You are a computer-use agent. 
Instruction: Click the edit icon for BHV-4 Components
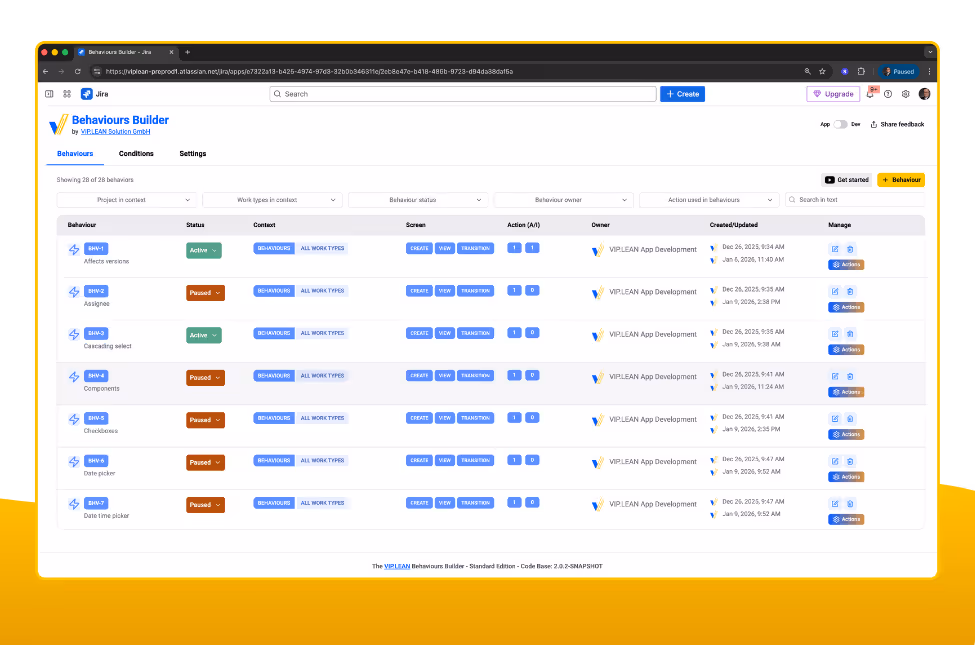click(x=834, y=376)
